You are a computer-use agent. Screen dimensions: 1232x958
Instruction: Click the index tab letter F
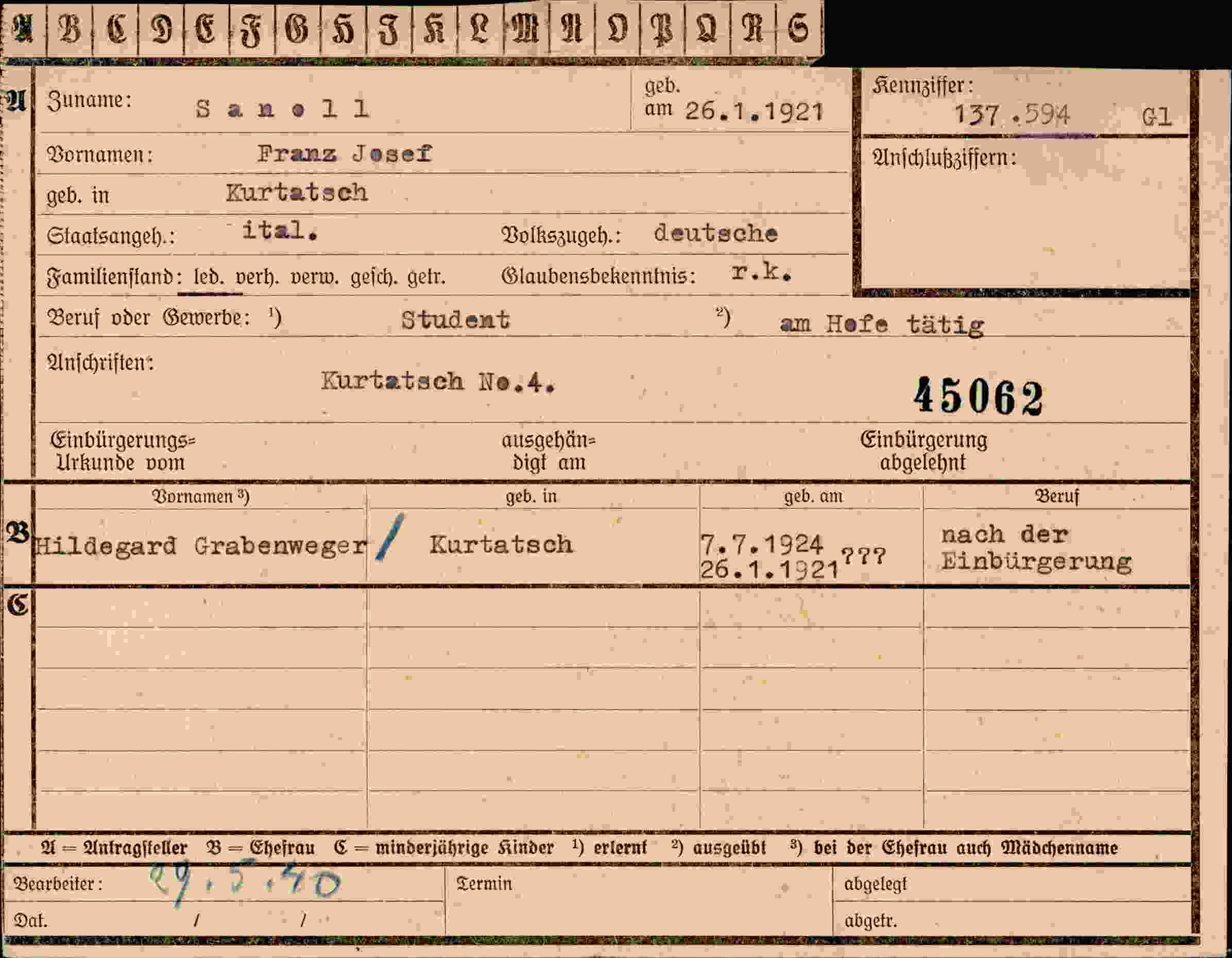click(x=251, y=30)
